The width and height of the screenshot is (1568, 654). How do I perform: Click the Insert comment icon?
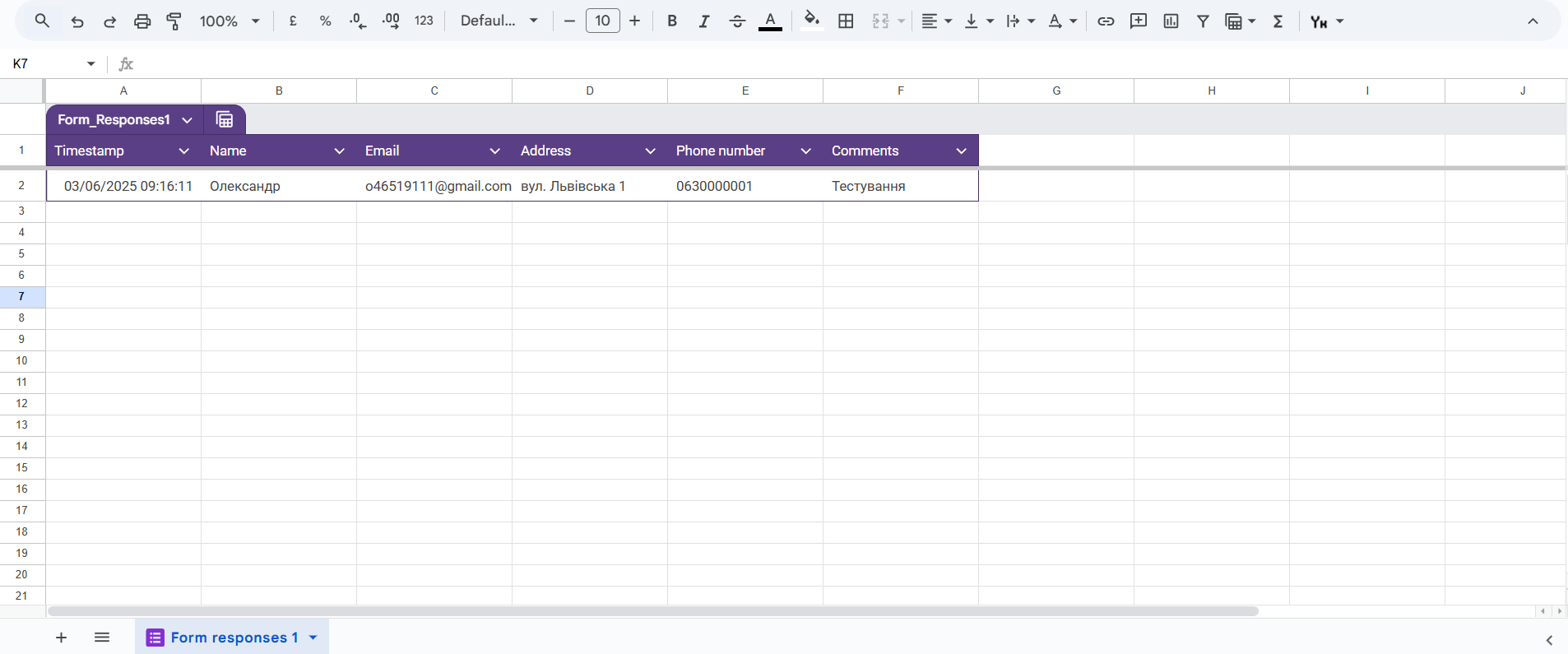tap(1139, 21)
